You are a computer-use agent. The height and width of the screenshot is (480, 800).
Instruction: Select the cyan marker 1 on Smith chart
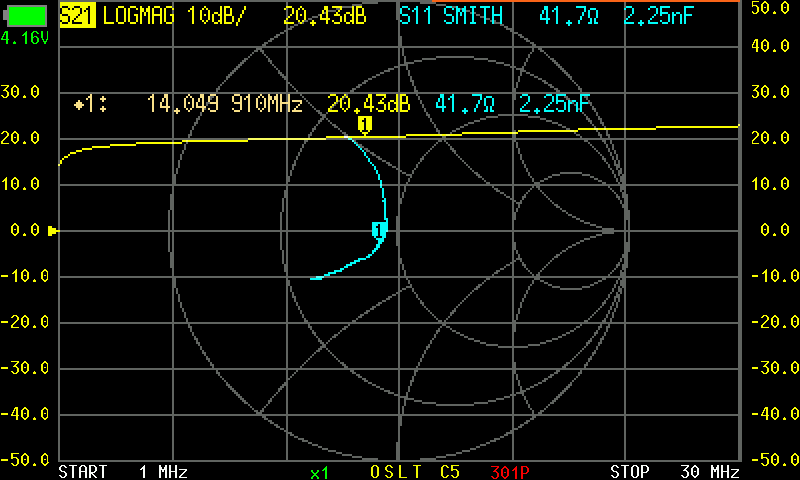pyautogui.click(x=378, y=230)
